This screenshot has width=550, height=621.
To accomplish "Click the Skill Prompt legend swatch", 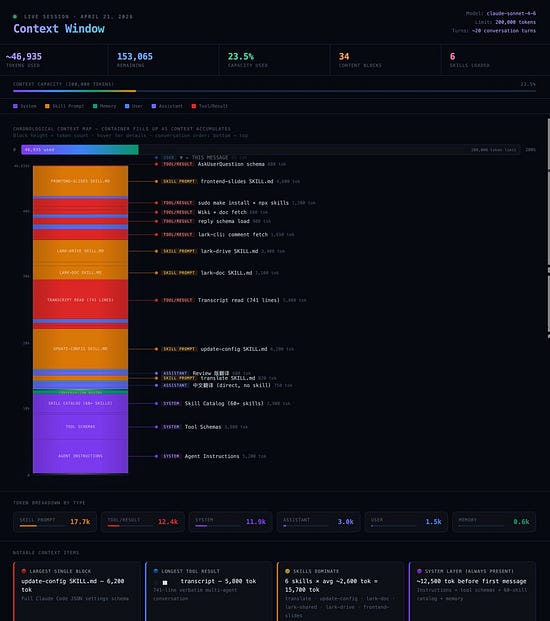I will coord(47,106).
